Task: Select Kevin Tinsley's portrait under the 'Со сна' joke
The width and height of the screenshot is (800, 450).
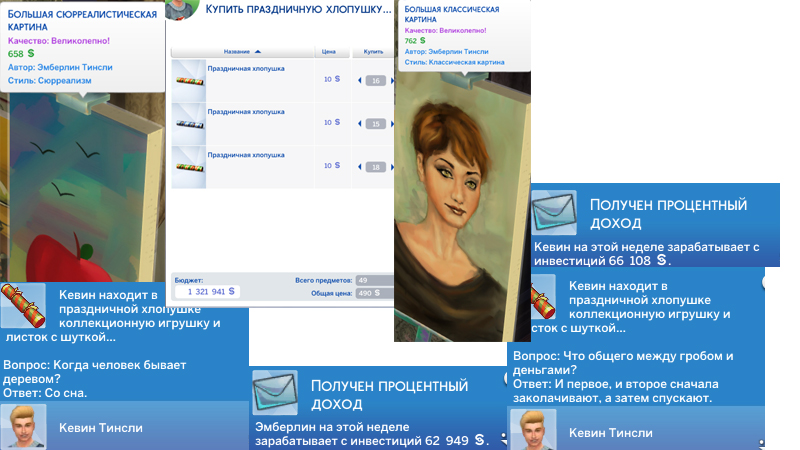Action: (x=23, y=427)
